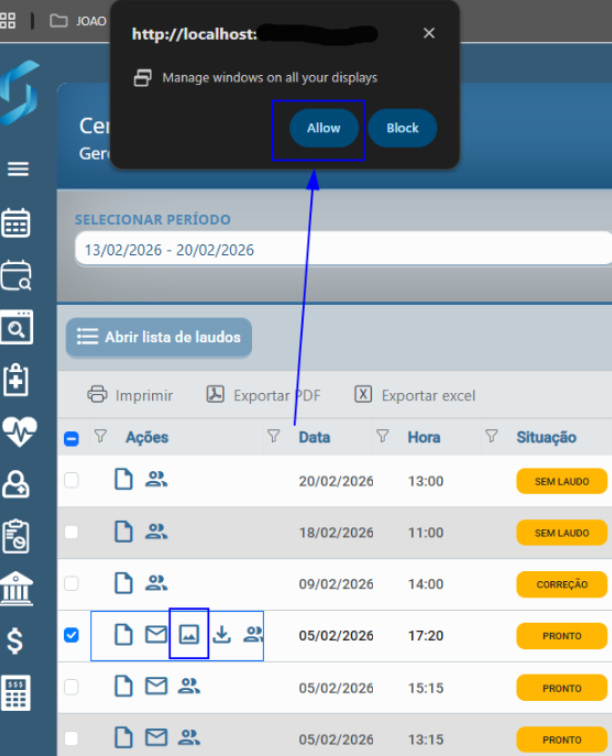Click the download icon in the 17:20 row

click(x=222, y=634)
